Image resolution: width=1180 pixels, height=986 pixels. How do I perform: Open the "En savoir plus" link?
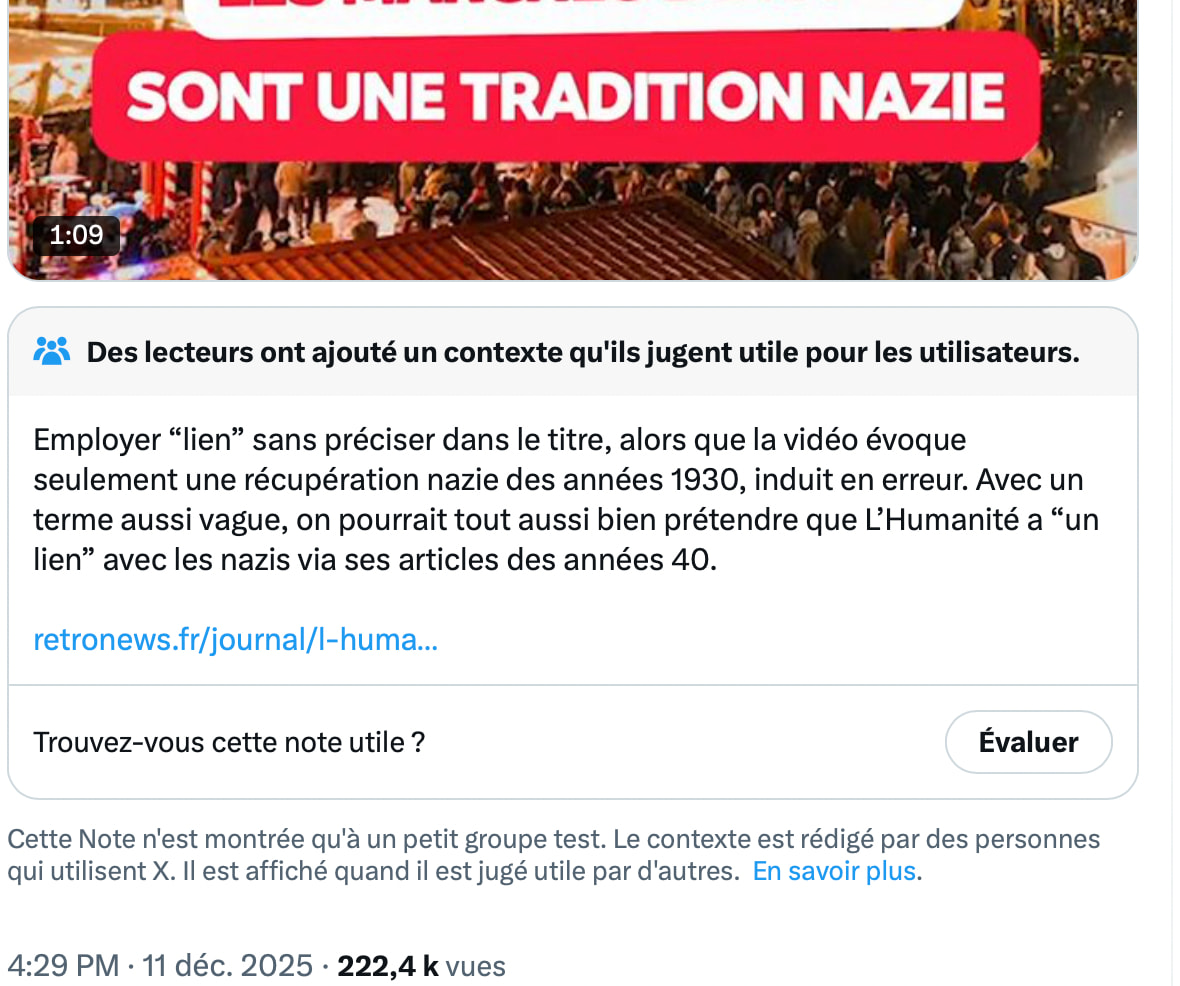point(835,870)
